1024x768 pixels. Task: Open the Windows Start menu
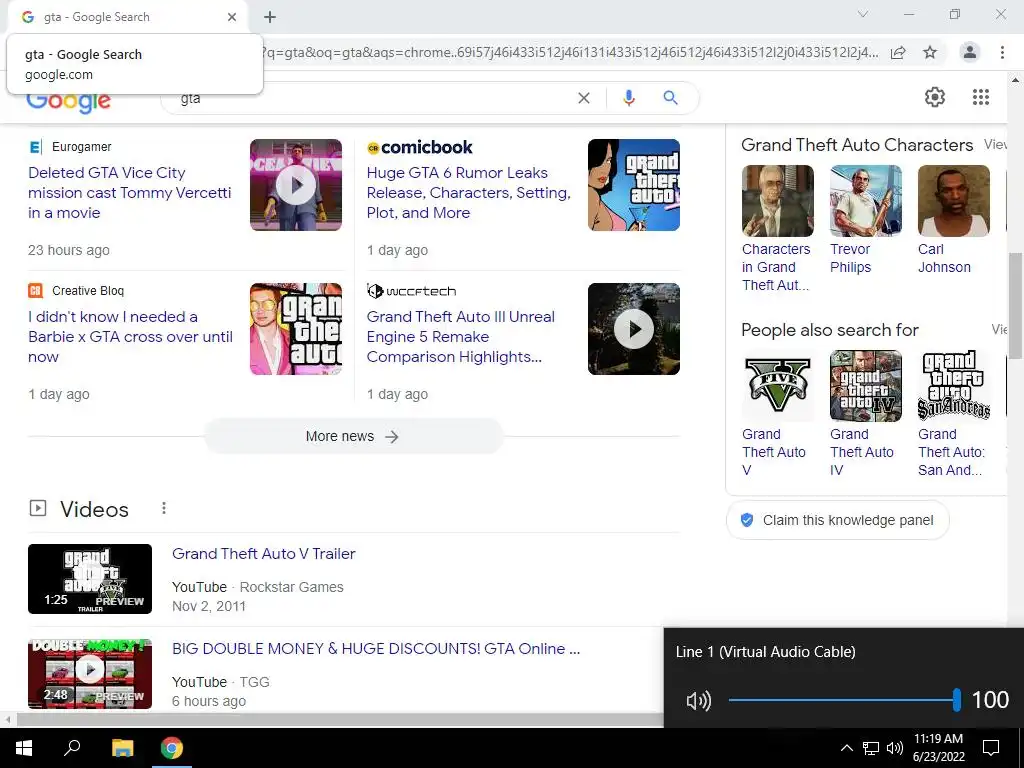pos(24,748)
